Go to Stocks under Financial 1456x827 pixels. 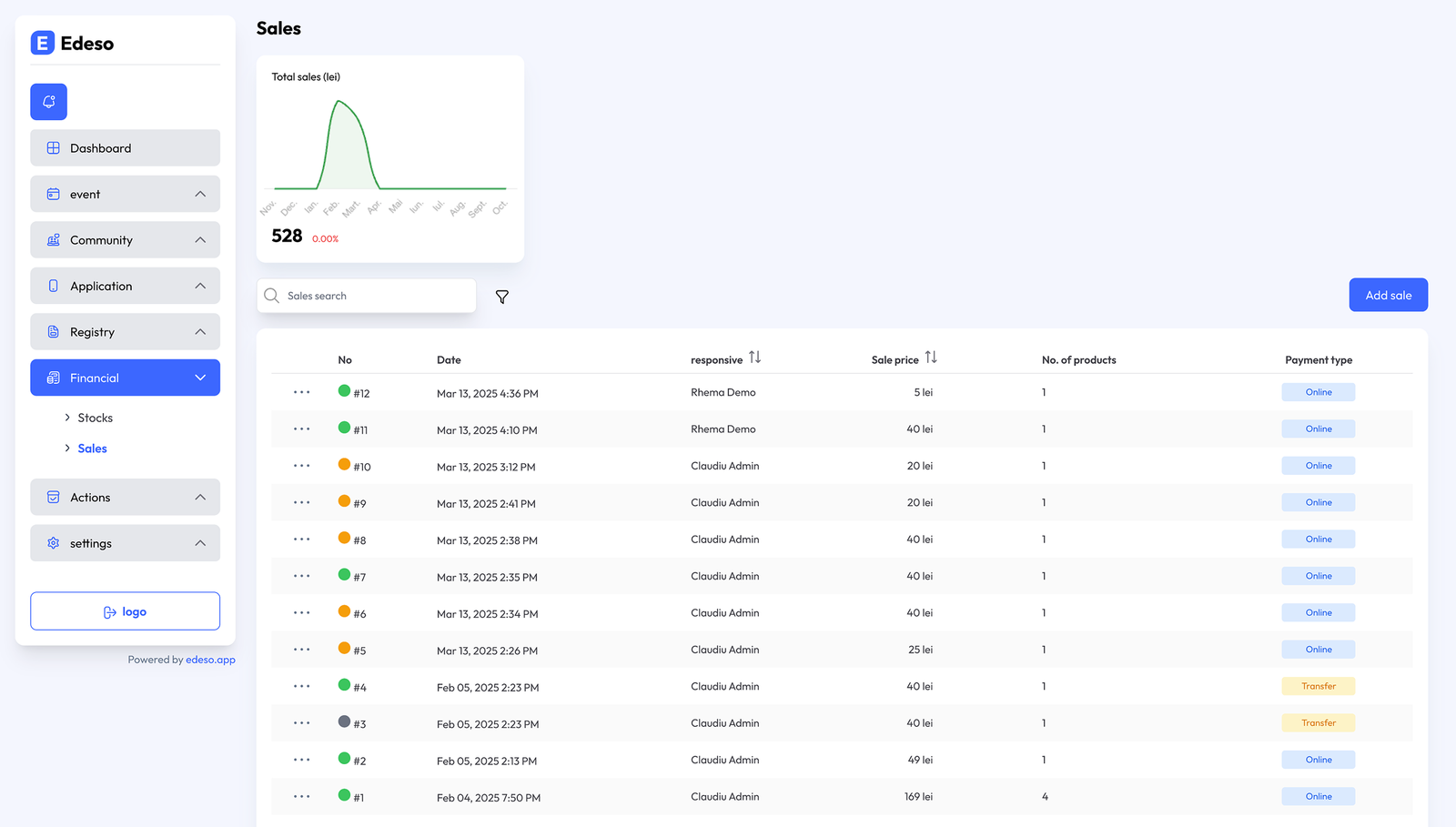click(x=95, y=418)
